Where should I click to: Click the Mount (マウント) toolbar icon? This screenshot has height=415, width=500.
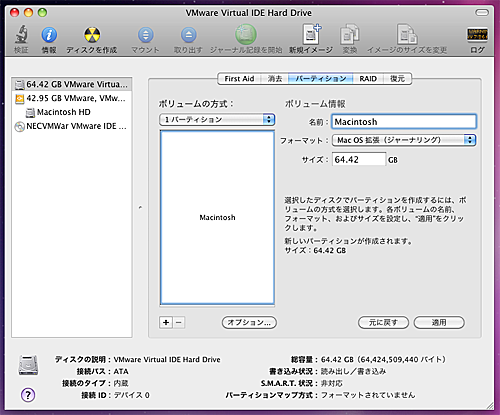click(145, 35)
